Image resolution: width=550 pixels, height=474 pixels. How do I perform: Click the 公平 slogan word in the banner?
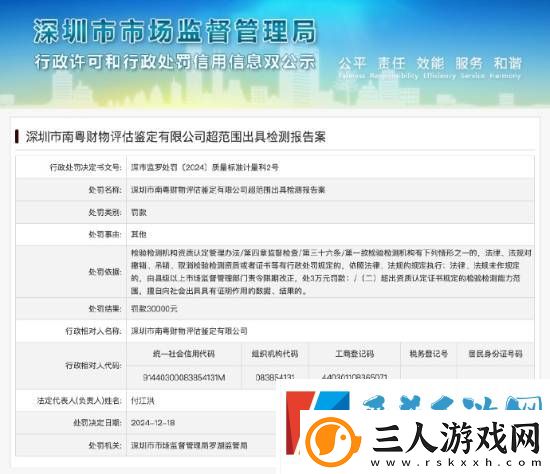pyautogui.click(x=352, y=64)
